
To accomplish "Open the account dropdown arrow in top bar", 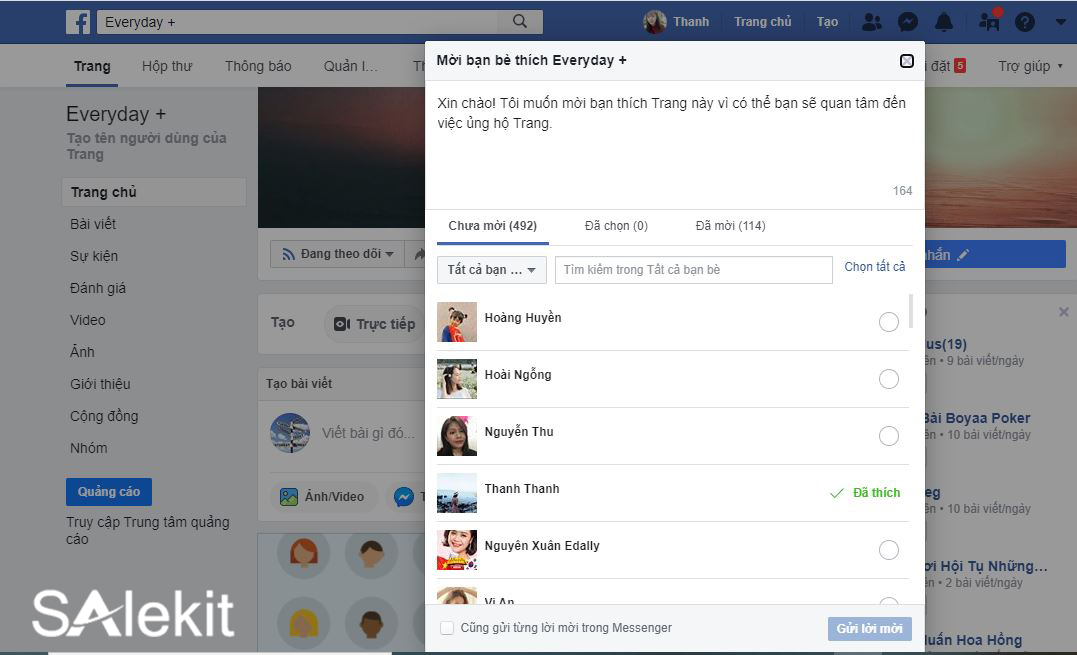I will pyautogui.click(x=1060, y=22).
